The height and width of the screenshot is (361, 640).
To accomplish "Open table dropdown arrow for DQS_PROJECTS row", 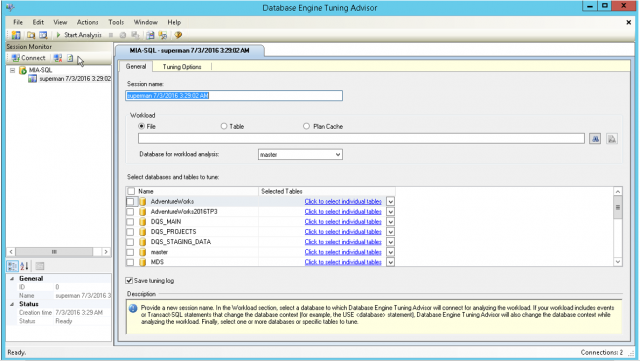I will 390,232.
